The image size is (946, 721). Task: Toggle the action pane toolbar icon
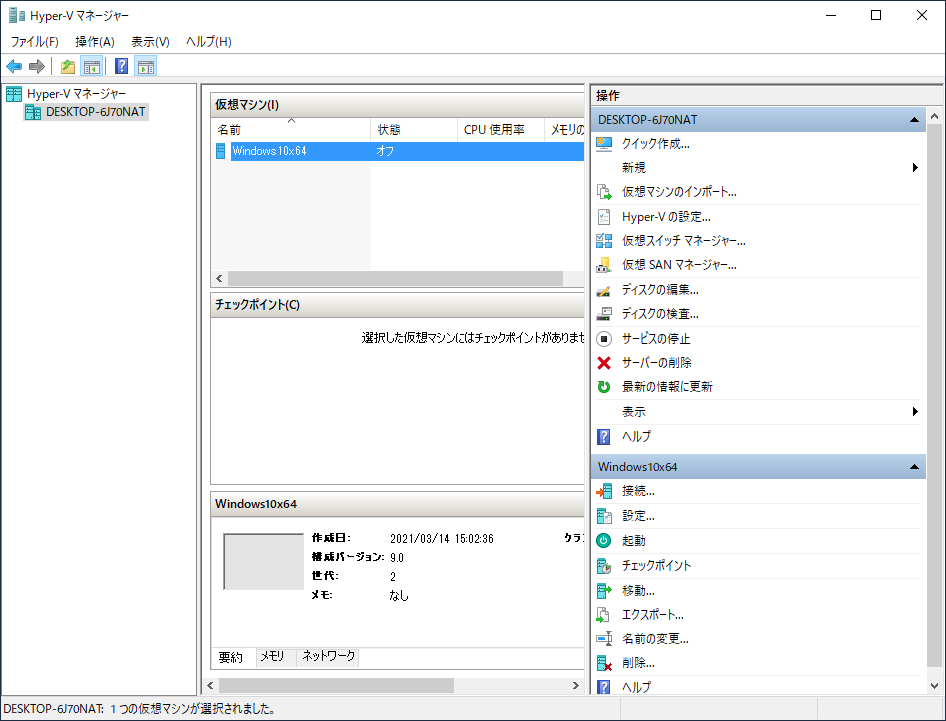pyautogui.click(x=145, y=66)
